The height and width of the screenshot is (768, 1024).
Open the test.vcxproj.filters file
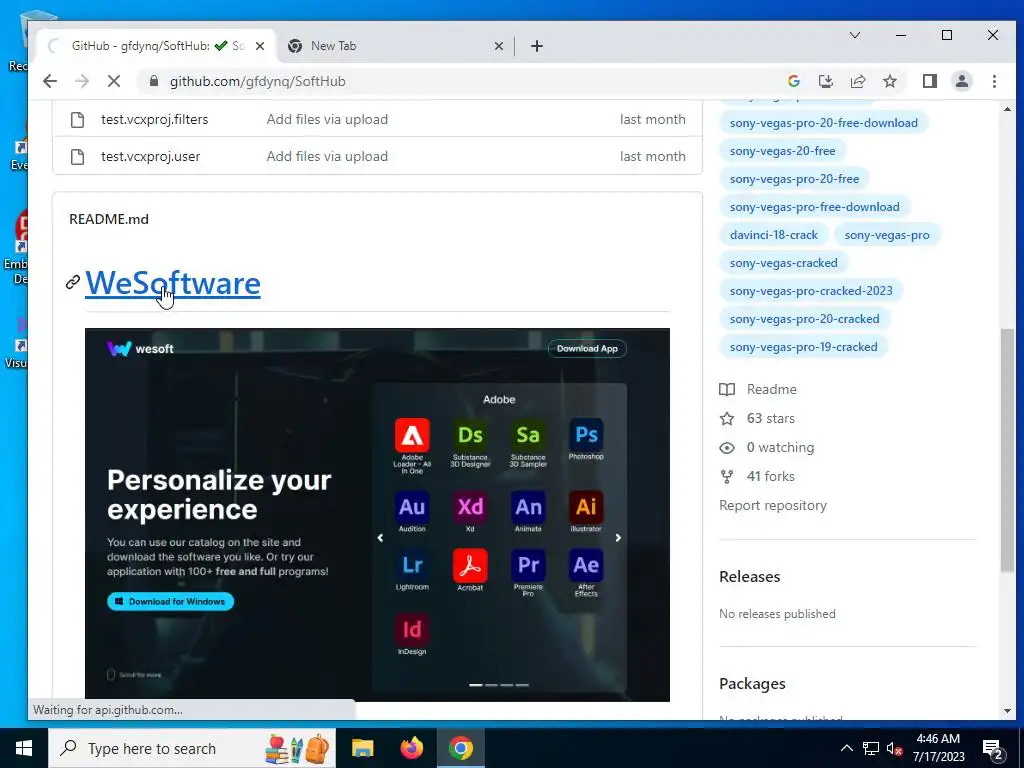[x=154, y=120]
